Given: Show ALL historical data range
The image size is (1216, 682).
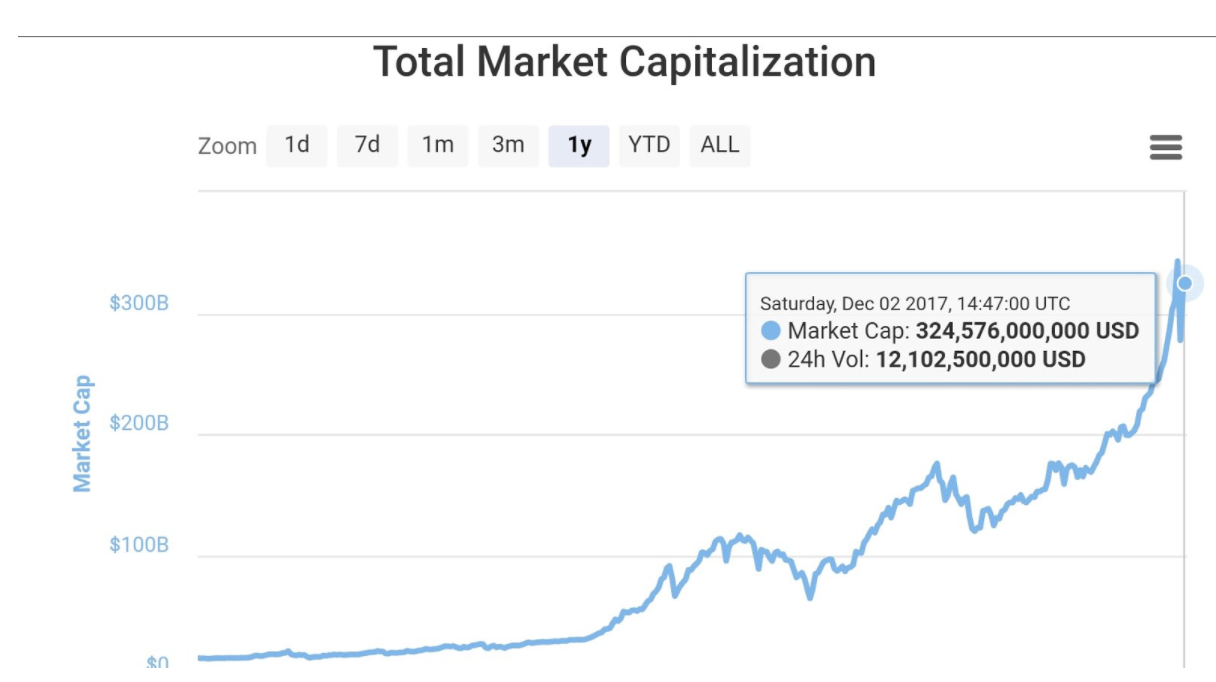Looking at the screenshot, I should (x=720, y=145).
